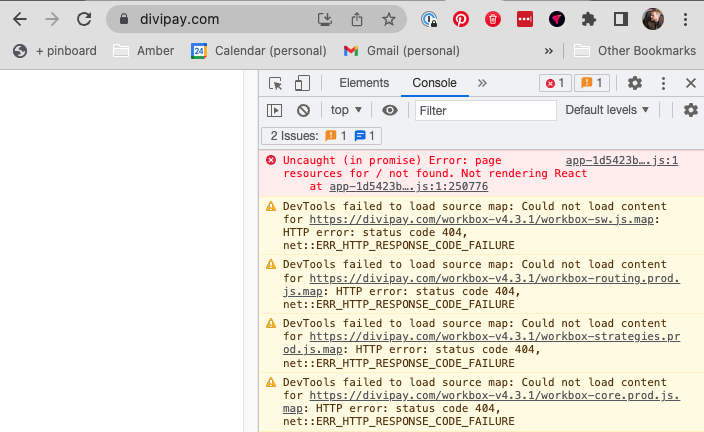Viewport: 704px width, 432px height.
Task: Click the warning icon beside workbox-sw.js.map message
Action: pos(271,207)
